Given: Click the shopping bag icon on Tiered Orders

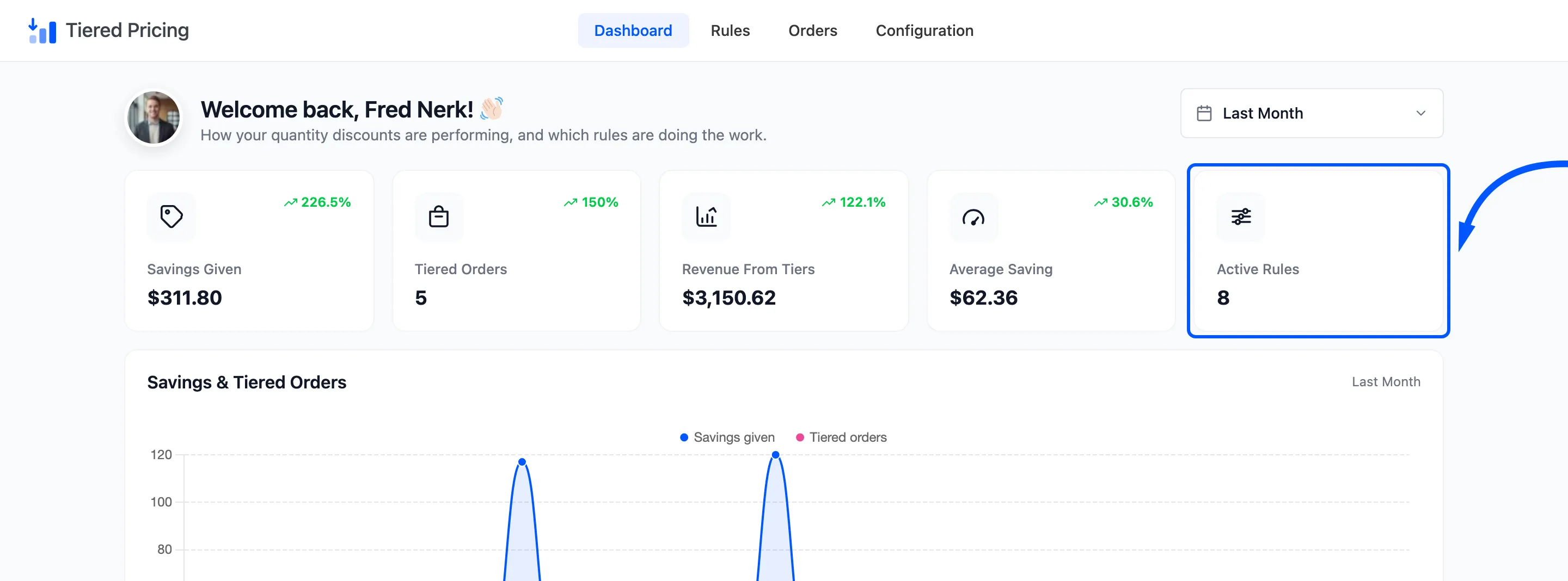Looking at the screenshot, I should (438, 217).
